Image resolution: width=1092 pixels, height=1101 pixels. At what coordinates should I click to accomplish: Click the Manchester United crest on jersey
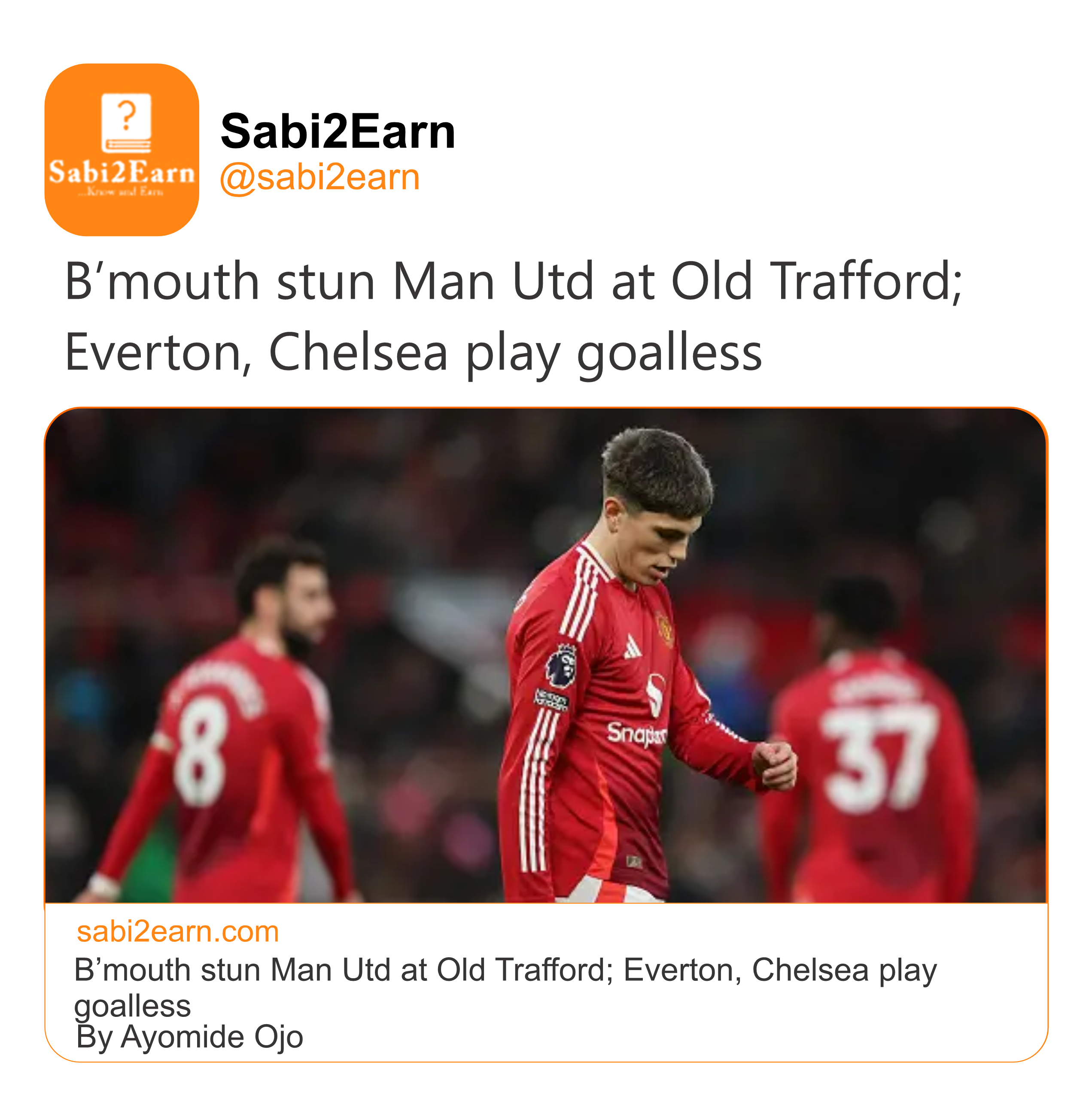(663, 628)
